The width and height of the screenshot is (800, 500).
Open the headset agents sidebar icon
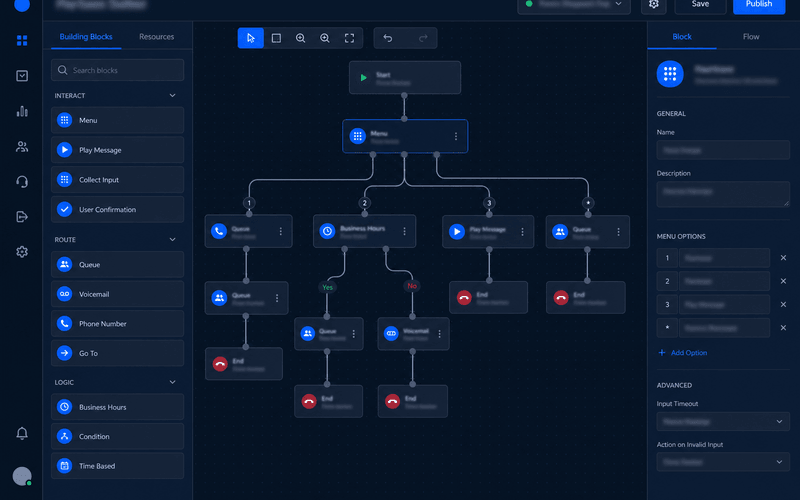click(22, 182)
